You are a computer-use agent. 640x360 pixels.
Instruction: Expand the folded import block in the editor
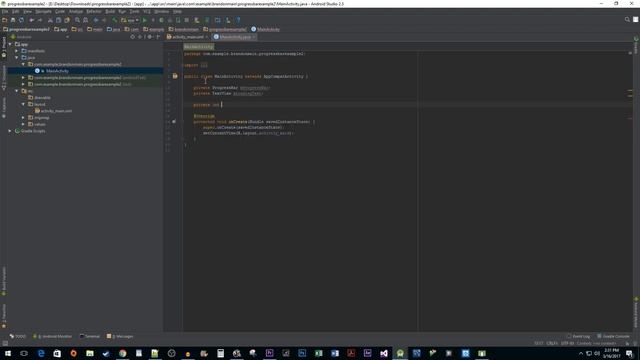click(204, 65)
